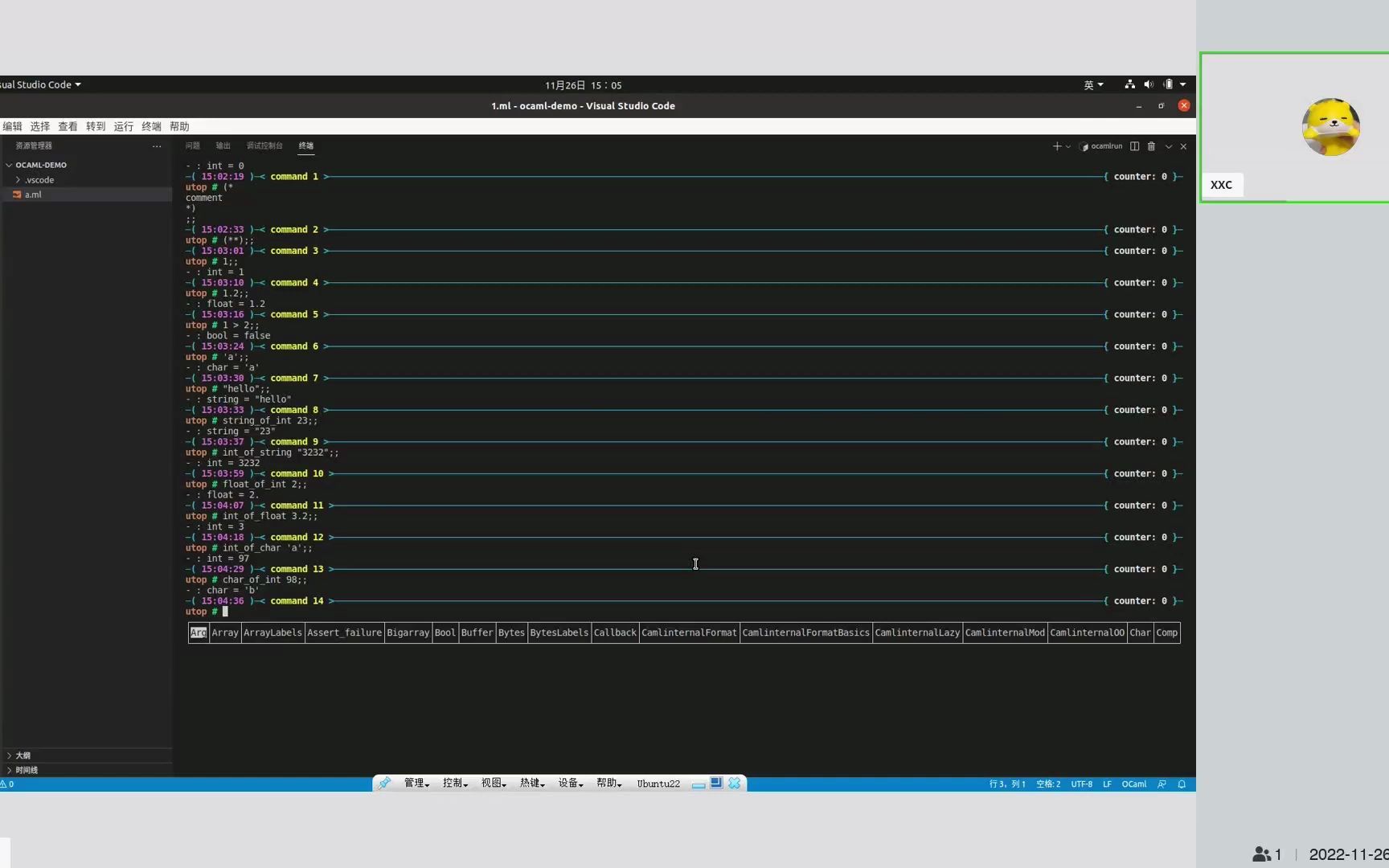Open the 英 input method menu

tap(1093, 84)
